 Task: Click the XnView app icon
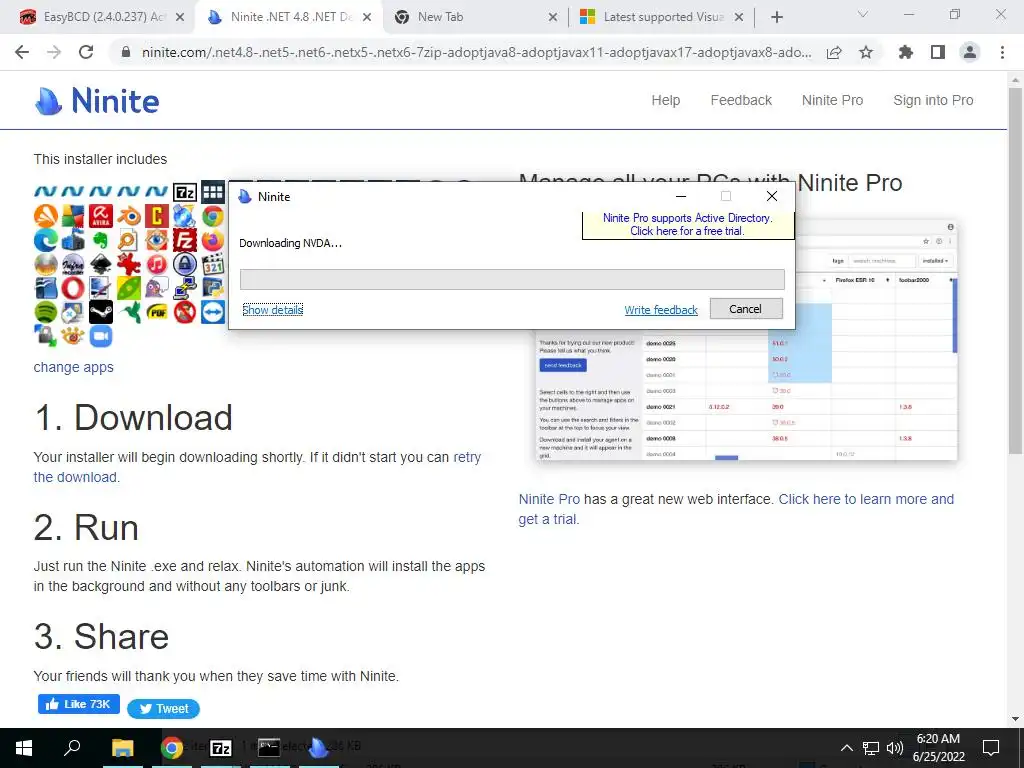pos(73,336)
